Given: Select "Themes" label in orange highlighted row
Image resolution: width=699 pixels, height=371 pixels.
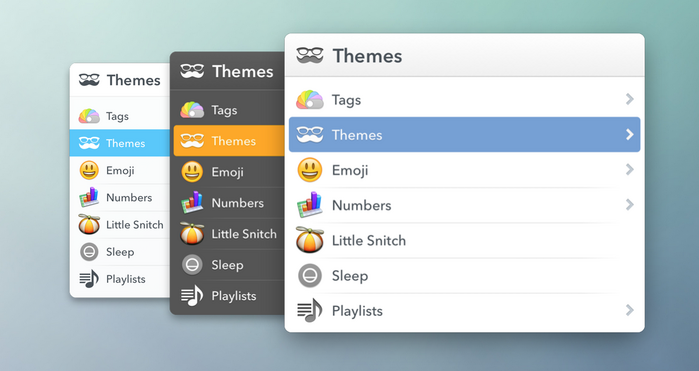Looking at the screenshot, I should pos(234,141).
